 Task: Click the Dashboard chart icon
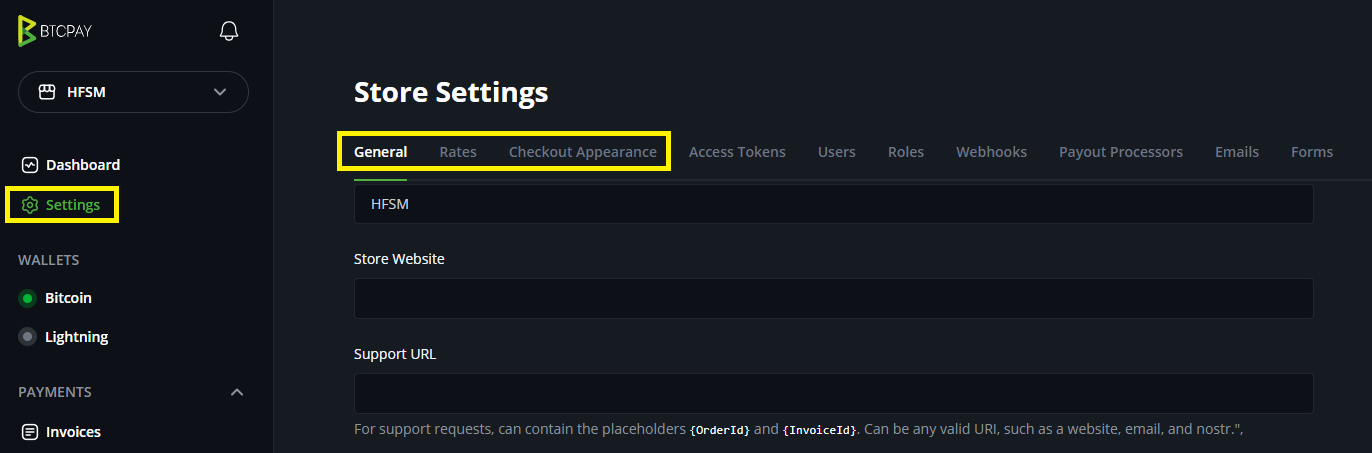pos(30,165)
